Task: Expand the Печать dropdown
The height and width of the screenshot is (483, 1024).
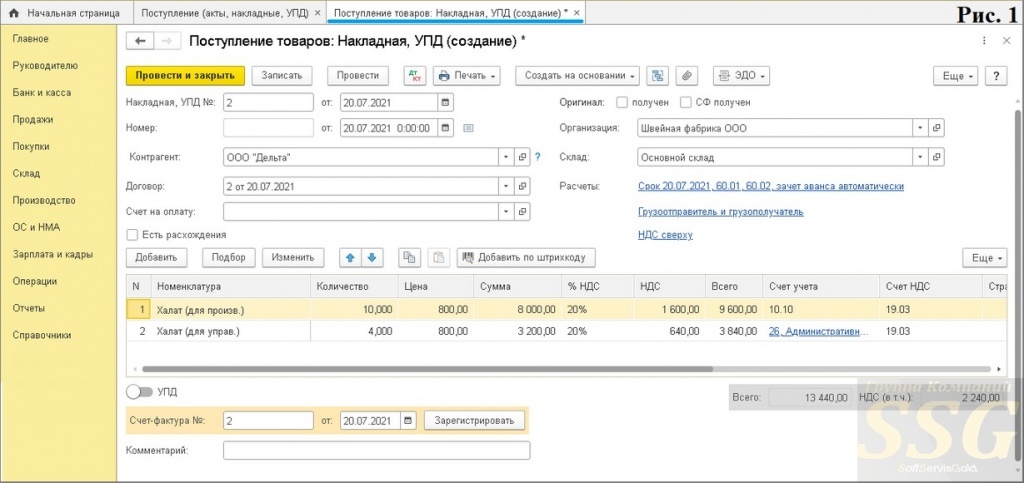Action: [x=467, y=76]
